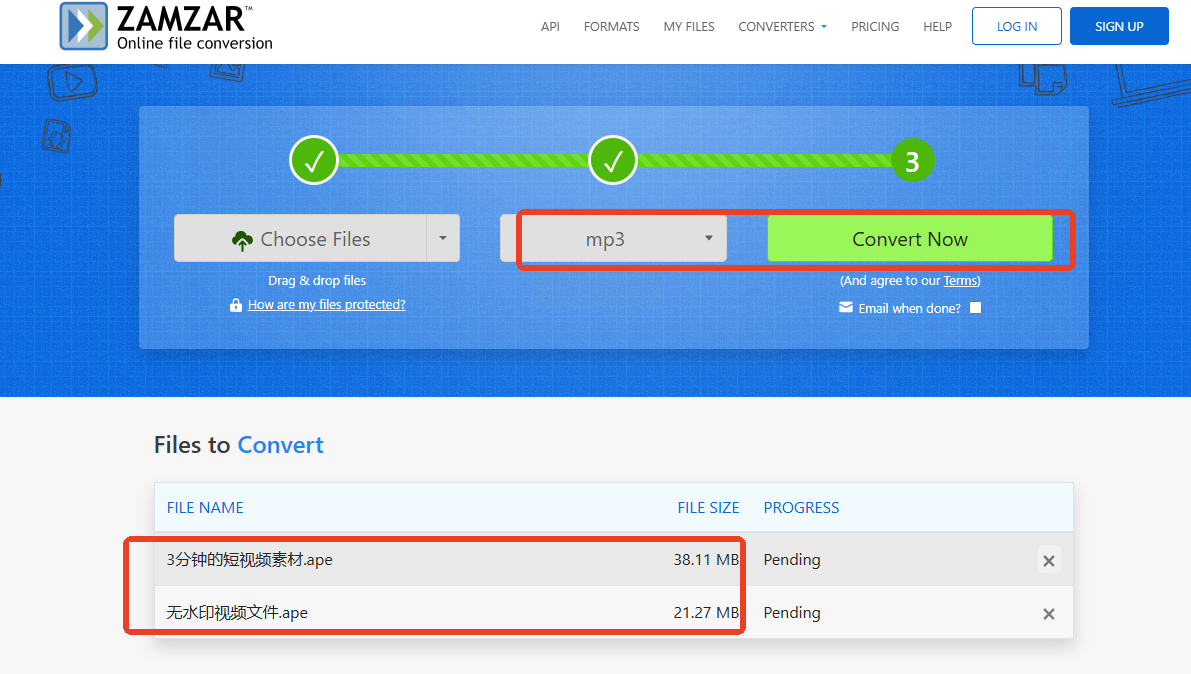1191x674 pixels.
Task: Expand the Choose Files source arrow
Action: [x=443, y=239]
